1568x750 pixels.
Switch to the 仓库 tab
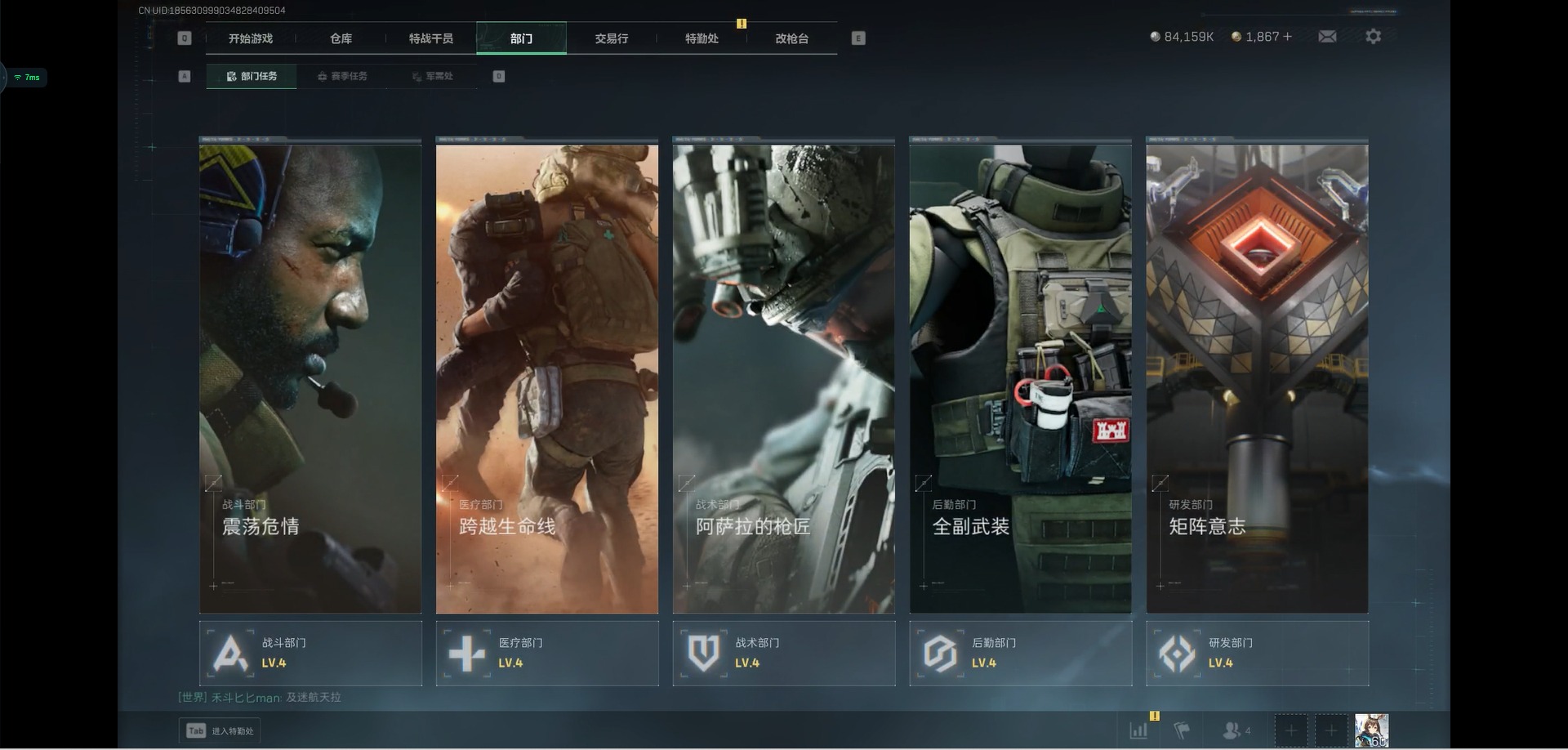click(x=341, y=38)
